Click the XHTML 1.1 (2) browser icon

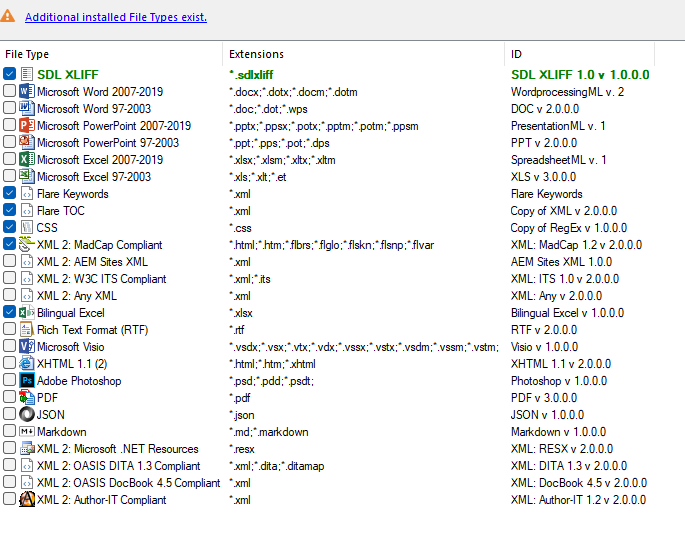point(27,364)
